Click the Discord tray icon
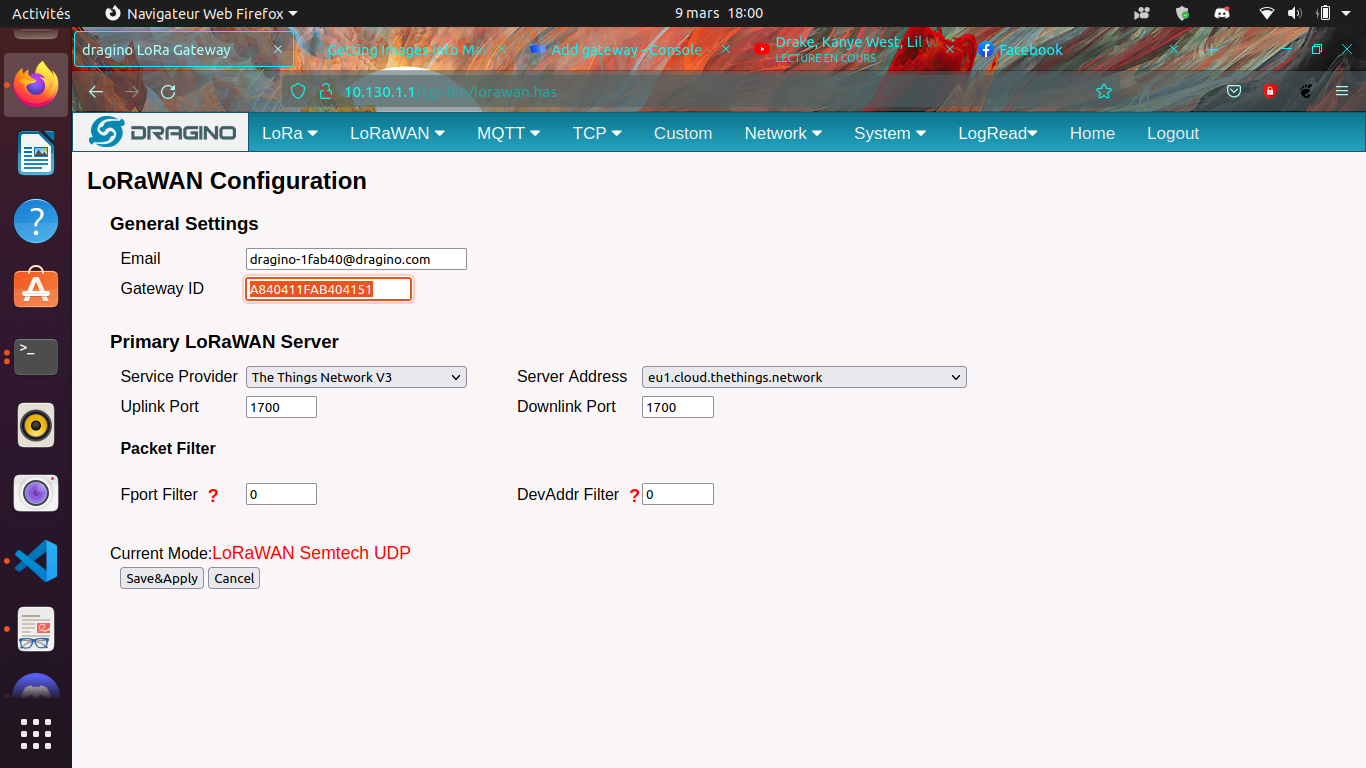This screenshot has width=1366, height=768. (1221, 13)
